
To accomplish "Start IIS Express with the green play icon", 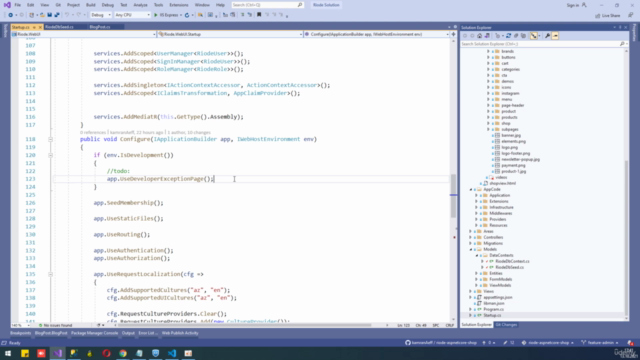I will click(x=156, y=15).
